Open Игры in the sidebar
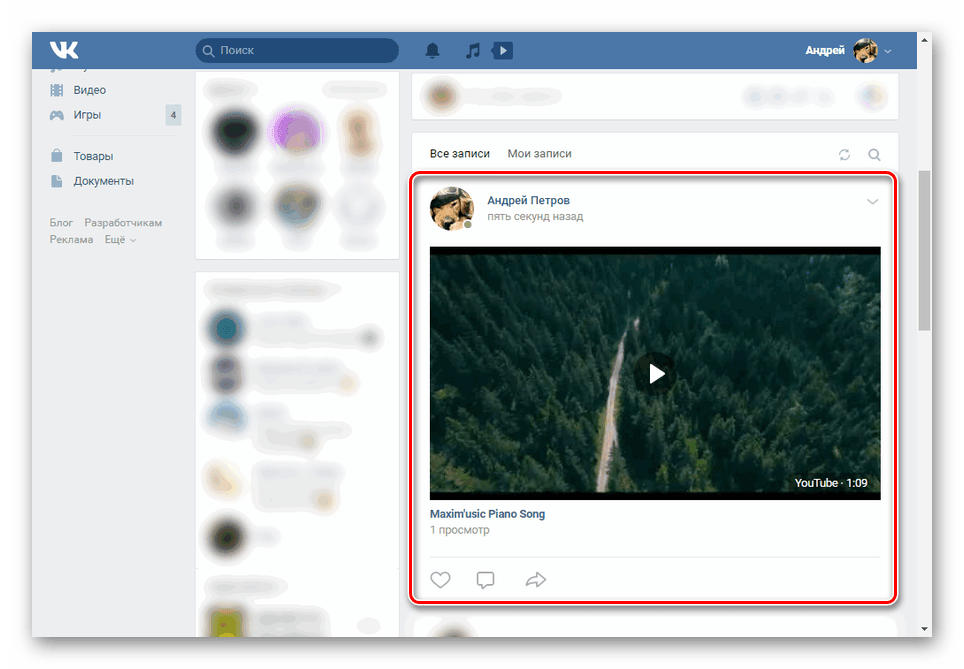This screenshot has height=669, width=964. pos(87,115)
